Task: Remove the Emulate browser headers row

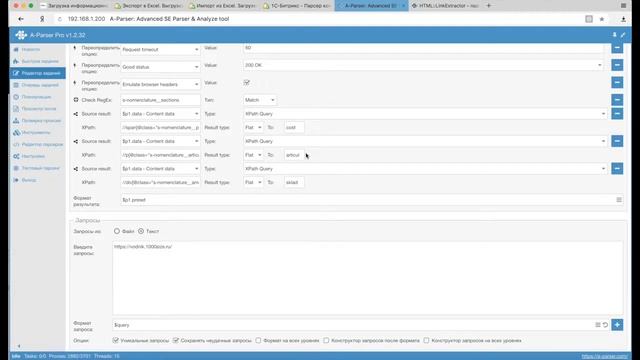Action: [617, 82]
